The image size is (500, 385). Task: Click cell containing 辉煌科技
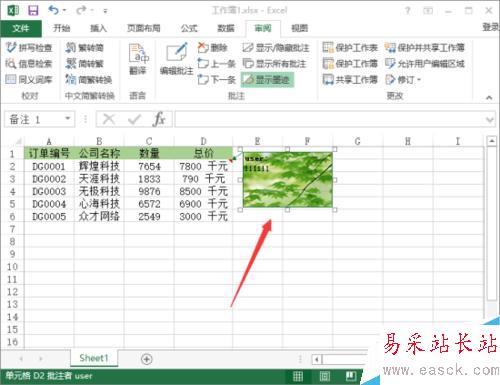(99, 166)
